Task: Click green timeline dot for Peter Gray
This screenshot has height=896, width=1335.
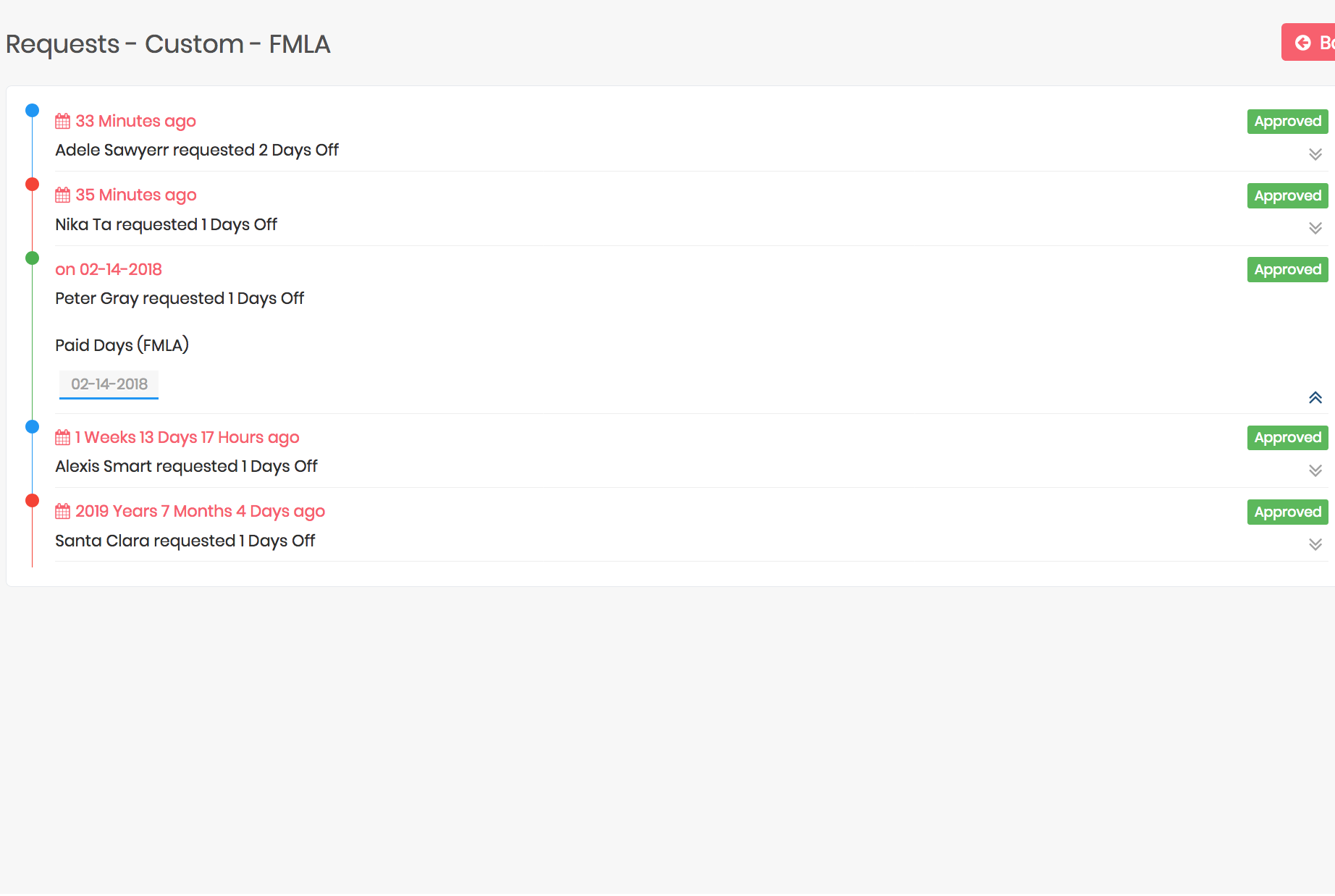Action: pos(32,258)
